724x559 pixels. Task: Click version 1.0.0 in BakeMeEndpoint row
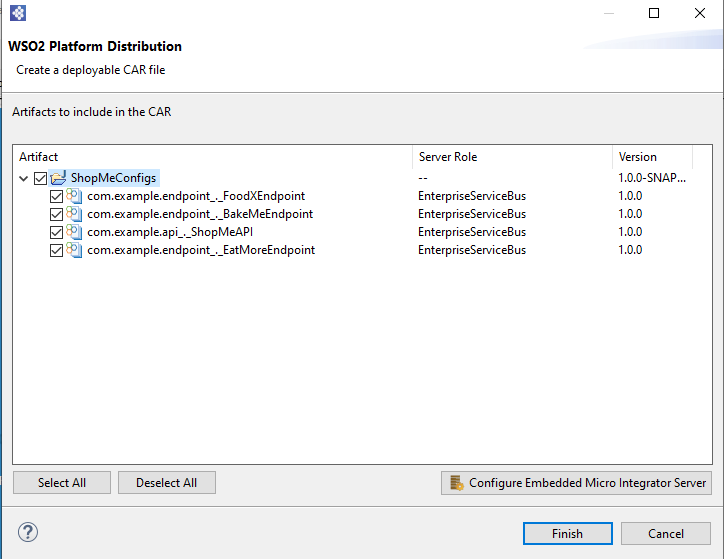pos(630,214)
